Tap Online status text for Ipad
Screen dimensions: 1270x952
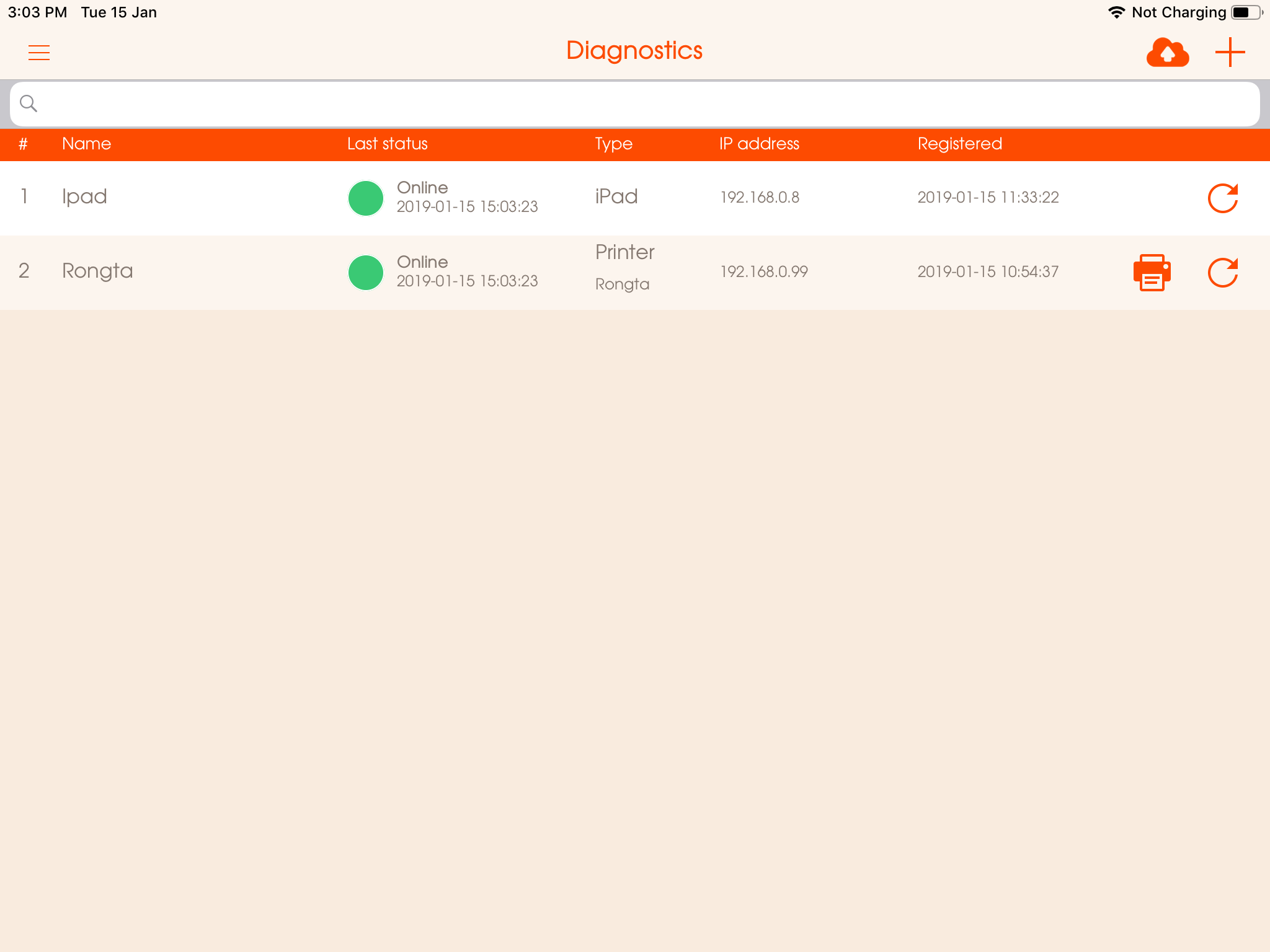pos(422,187)
